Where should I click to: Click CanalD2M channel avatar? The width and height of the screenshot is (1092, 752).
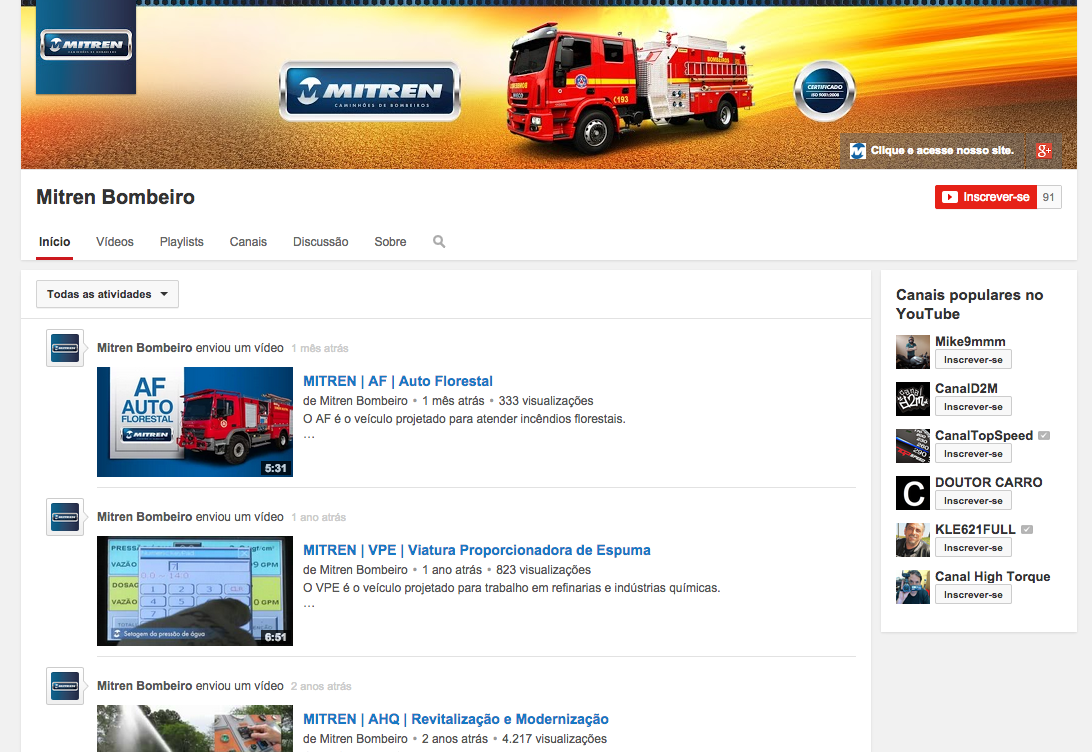point(913,399)
